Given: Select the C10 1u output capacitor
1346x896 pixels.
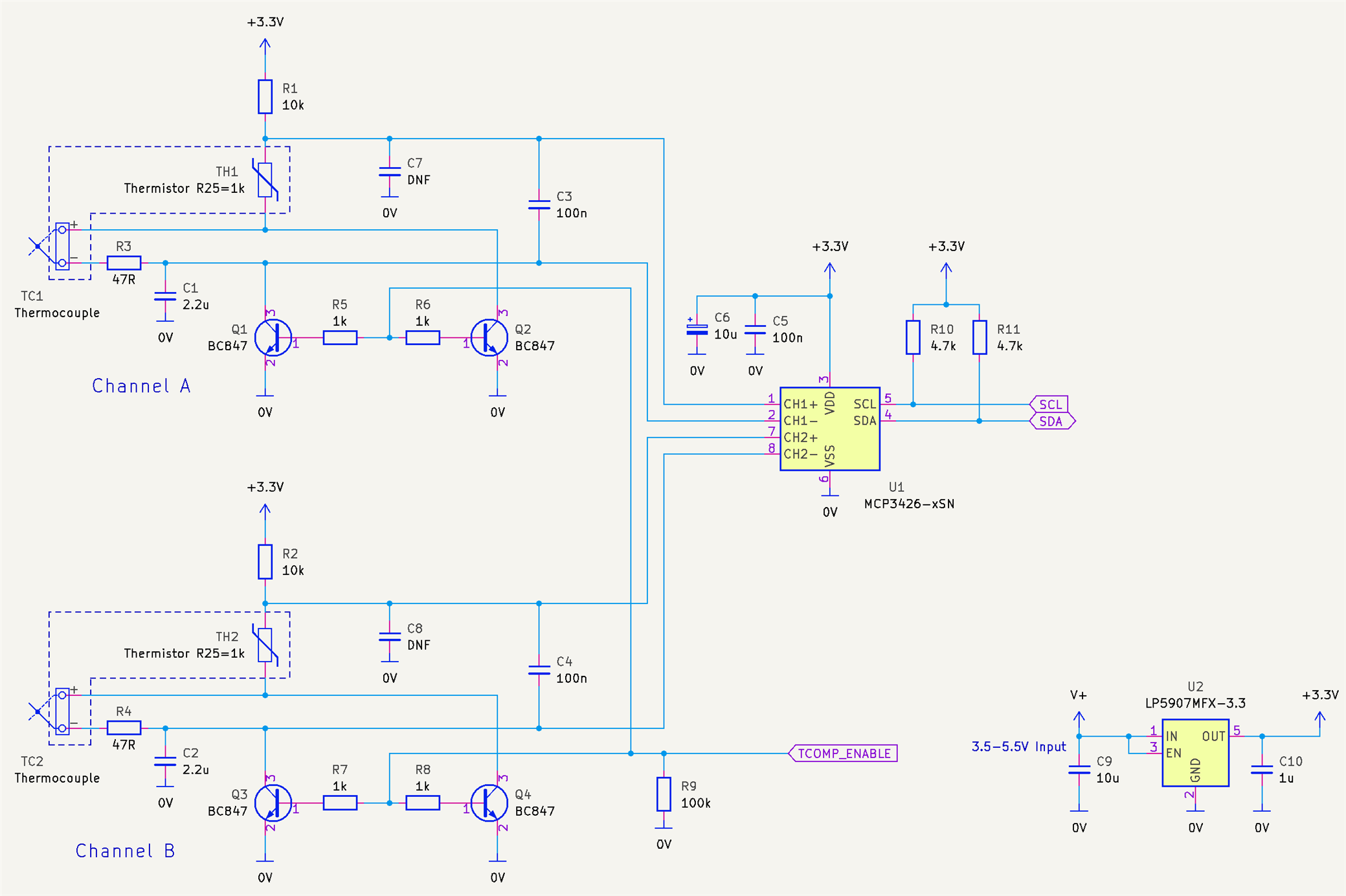Looking at the screenshot, I should [x=1262, y=770].
